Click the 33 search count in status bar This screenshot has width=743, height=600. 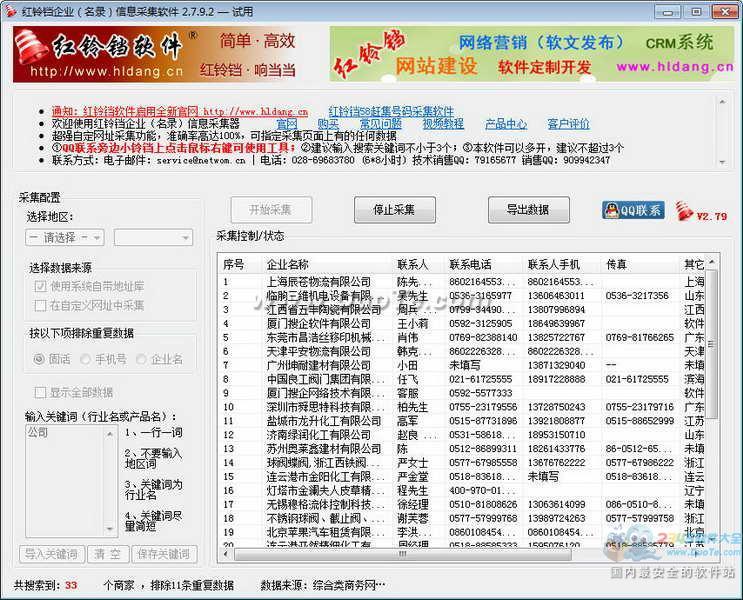tap(71, 585)
